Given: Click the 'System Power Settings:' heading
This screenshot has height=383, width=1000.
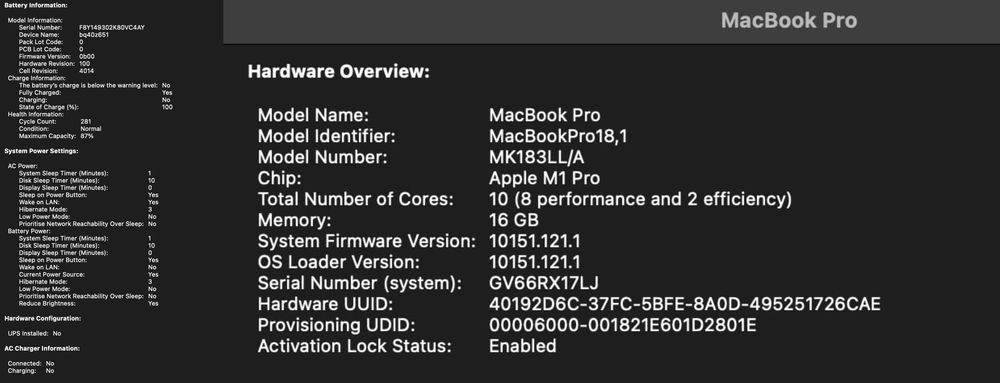Looking at the screenshot, I should [41, 151].
